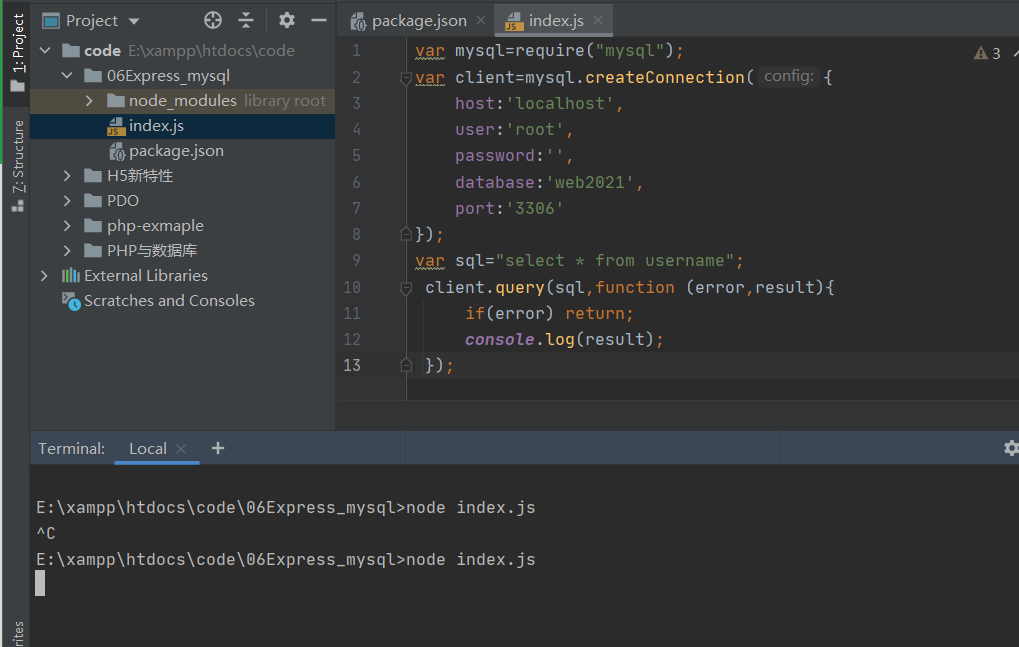The width and height of the screenshot is (1019, 647).
Task: Click the Structure tool window icon
Action: pos(18,206)
